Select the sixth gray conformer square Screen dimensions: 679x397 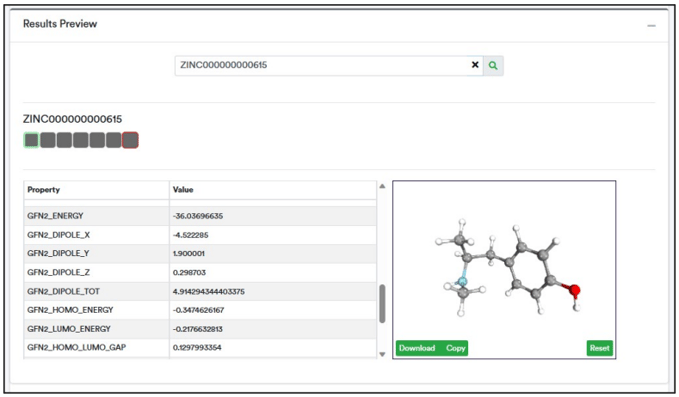click(x=113, y=140)
